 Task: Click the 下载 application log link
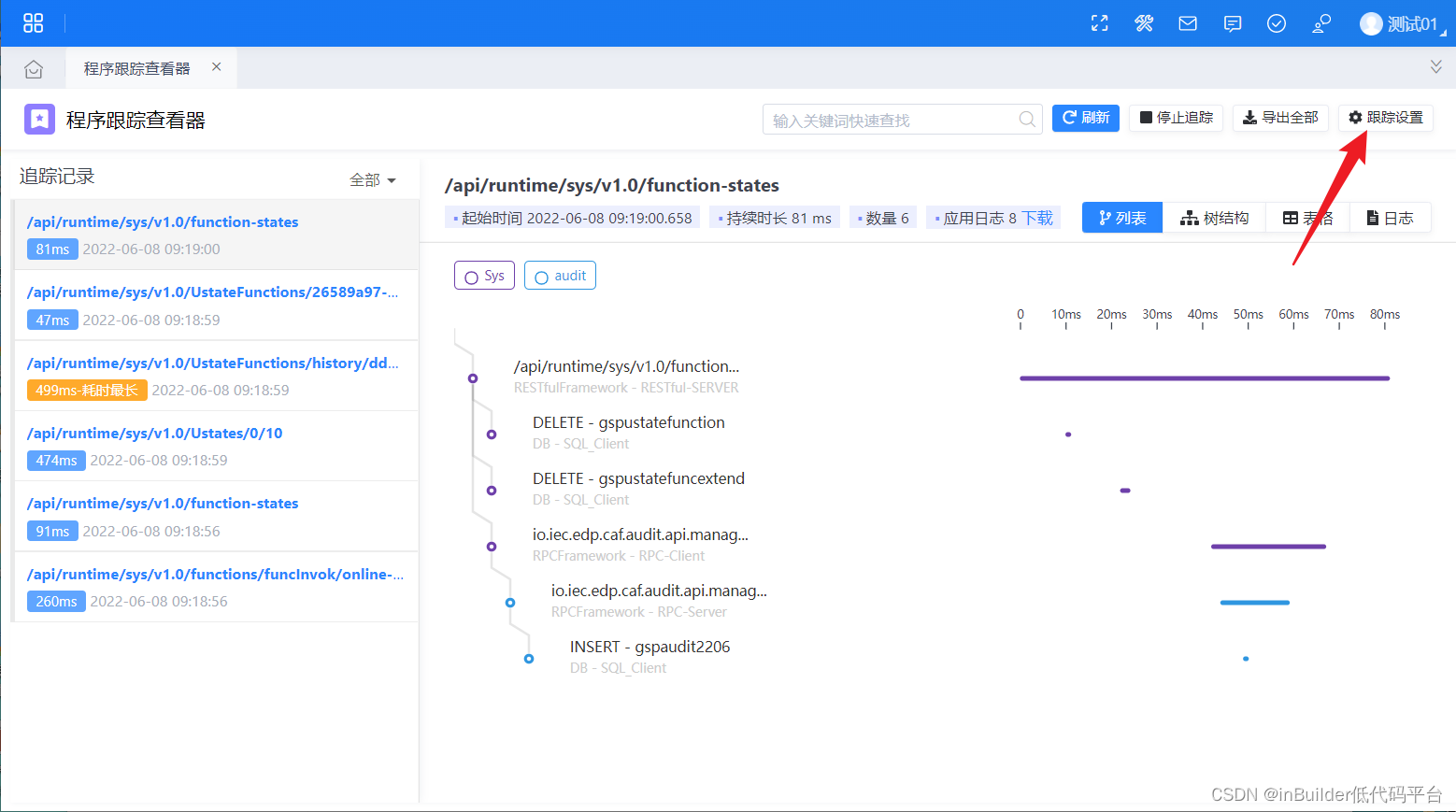pos(1037,218)
